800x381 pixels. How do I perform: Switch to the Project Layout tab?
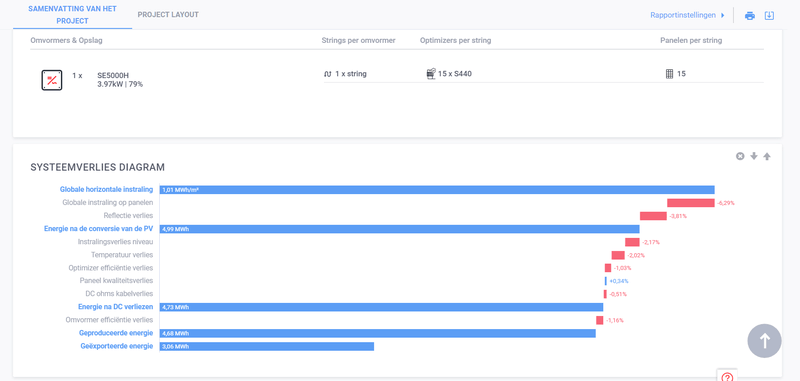[168, 15]
